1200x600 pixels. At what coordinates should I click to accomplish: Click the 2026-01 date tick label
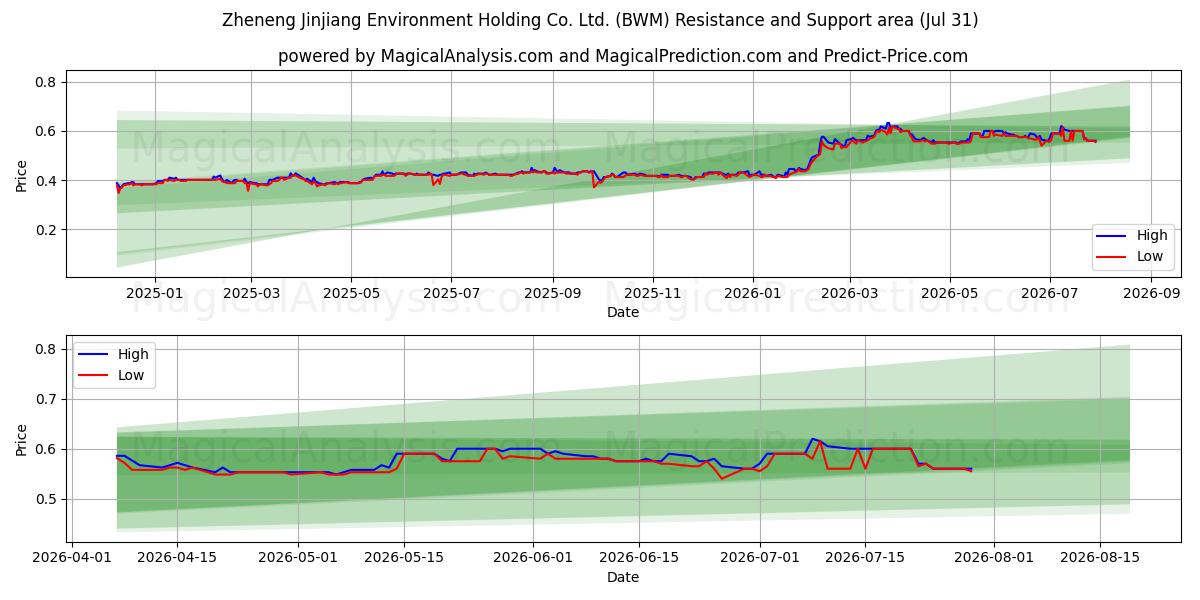(x=753, y=294)
